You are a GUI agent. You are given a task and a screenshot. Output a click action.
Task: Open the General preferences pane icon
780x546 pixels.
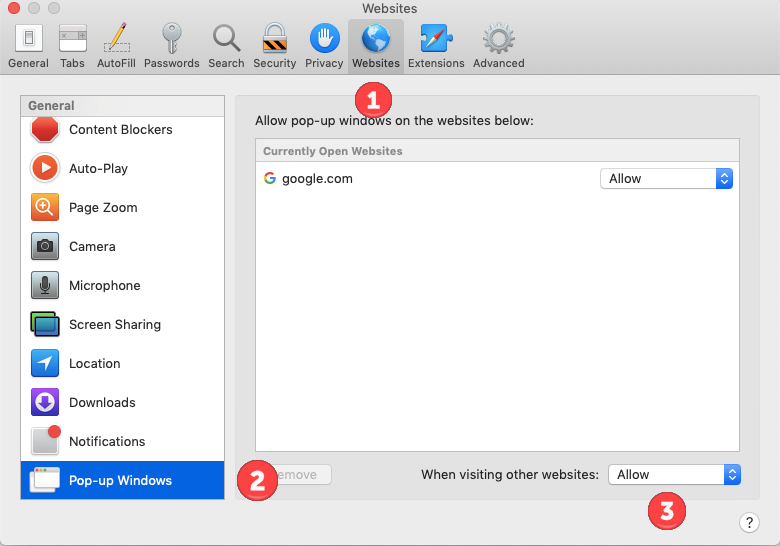click(x=28, y=46)
